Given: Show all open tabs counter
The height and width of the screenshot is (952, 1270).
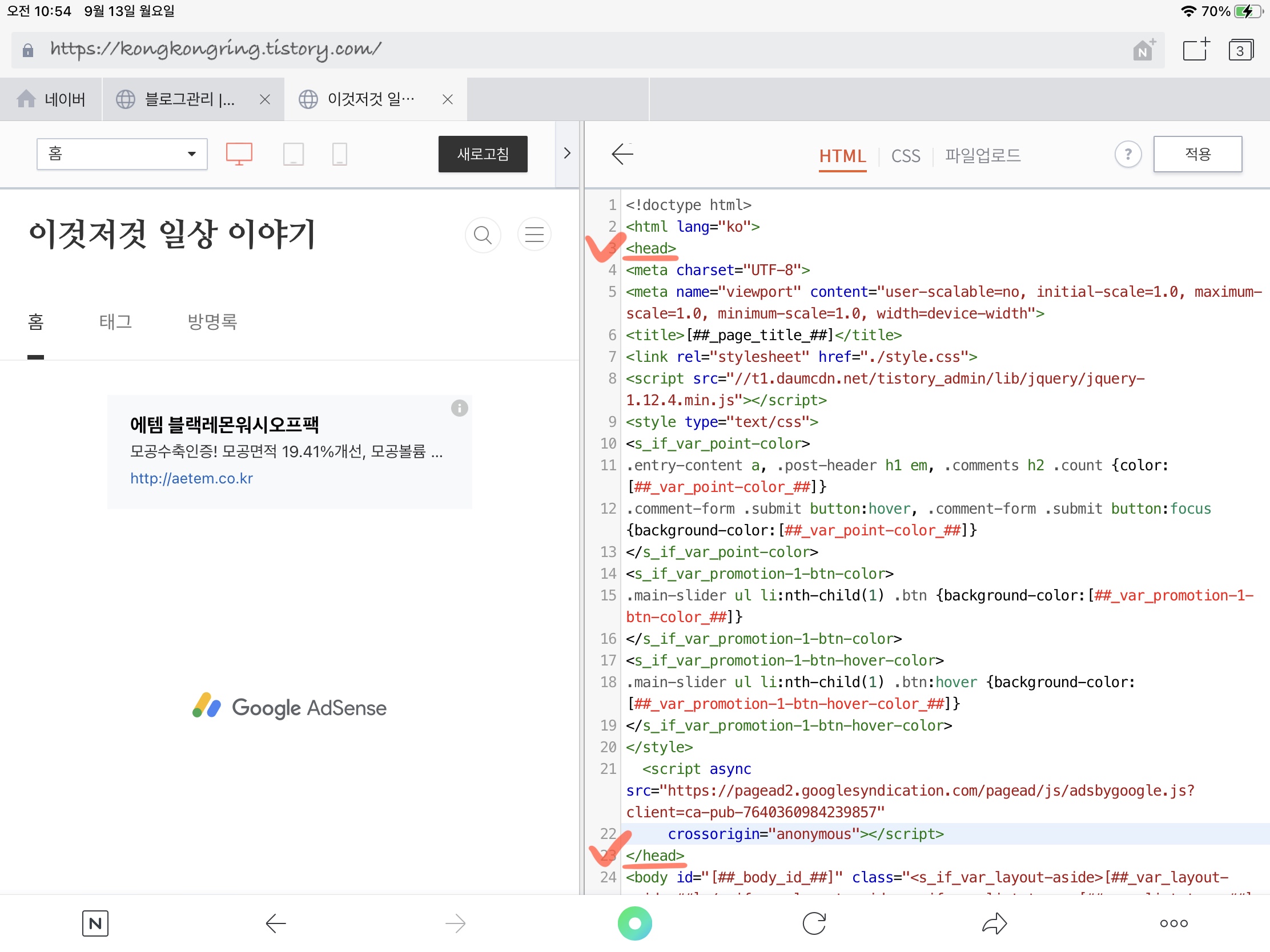Looking at the screenshot, I should click(x=1241, y=50).
